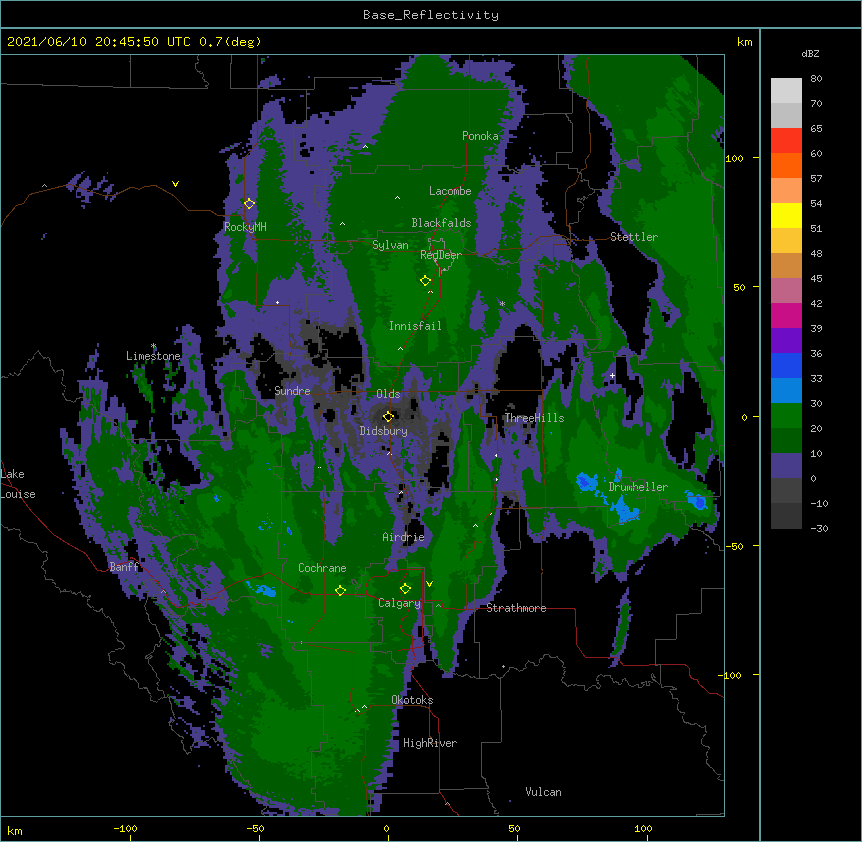Select the yellow 54-51 dBZ legend swatch
Viewport: 862px width, 842px height.
[x=786, y=216]
